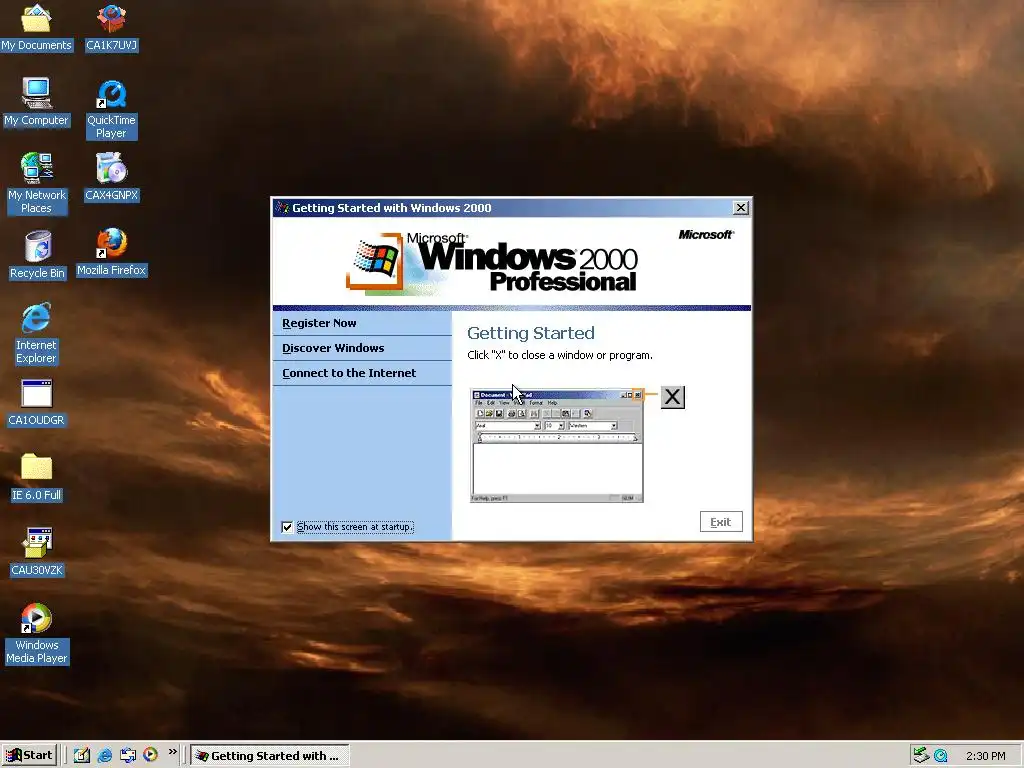Select the CA1OUDGR desktop icon
The height and width of the screenshot is (768, 1024).
(37, 403)
